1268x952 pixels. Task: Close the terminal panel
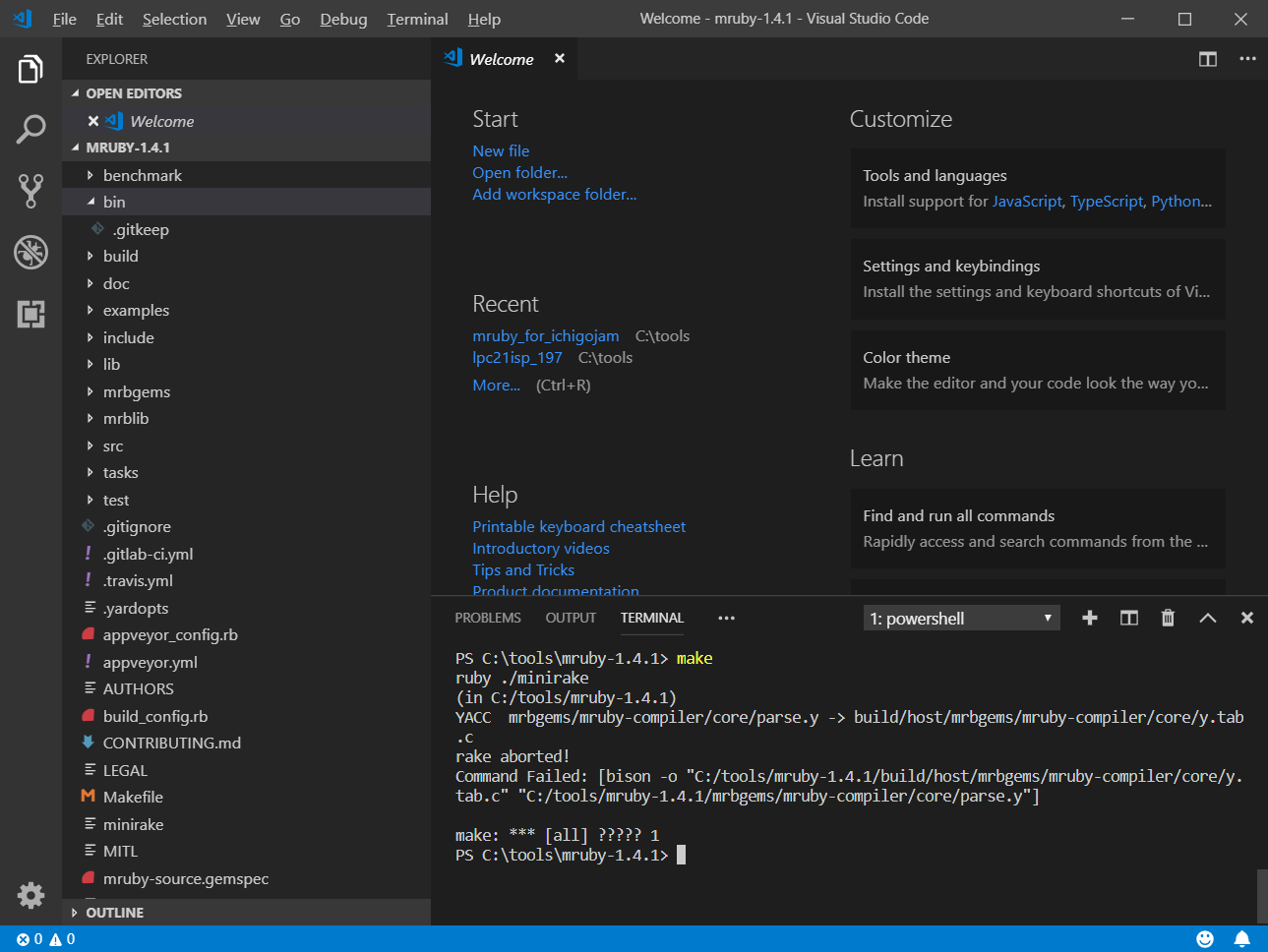pyautogui.click(x=1247, y=618)
